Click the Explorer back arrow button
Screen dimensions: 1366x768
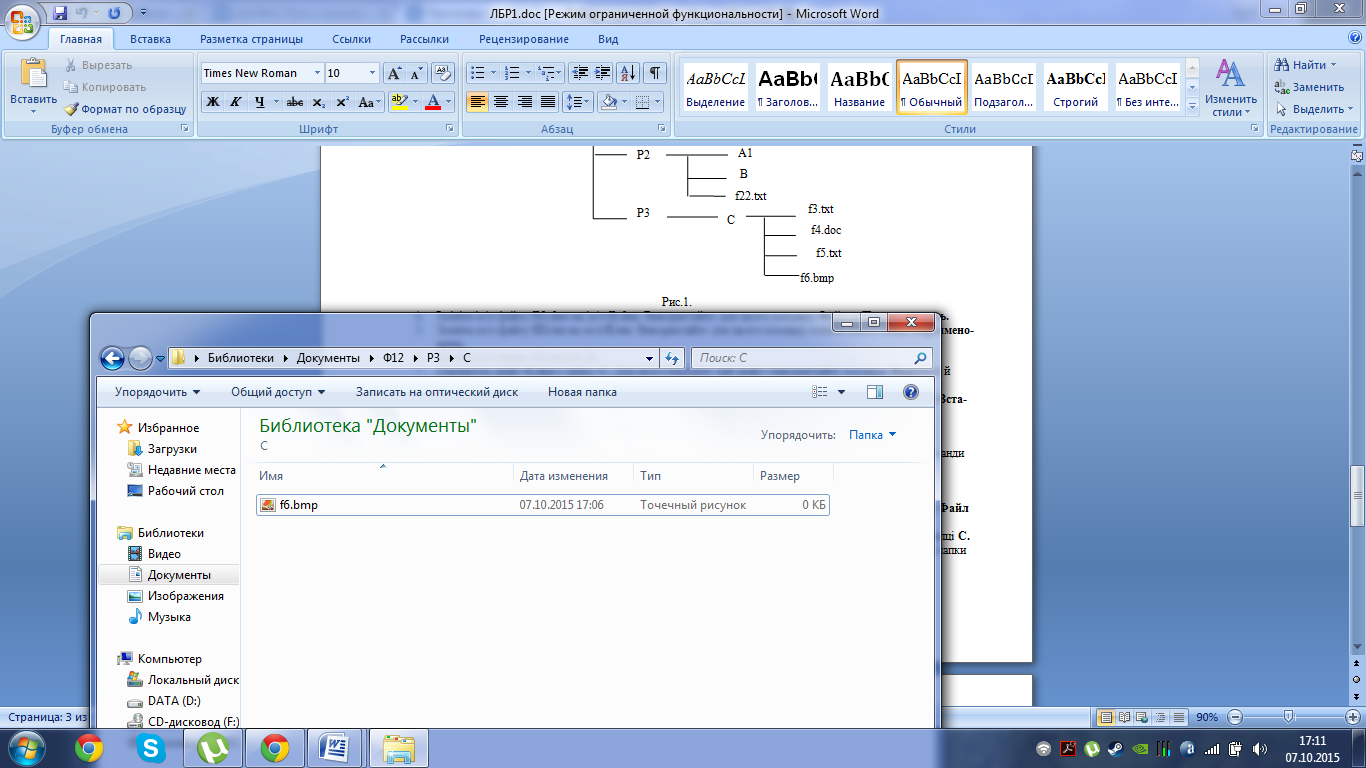[112, 358]
